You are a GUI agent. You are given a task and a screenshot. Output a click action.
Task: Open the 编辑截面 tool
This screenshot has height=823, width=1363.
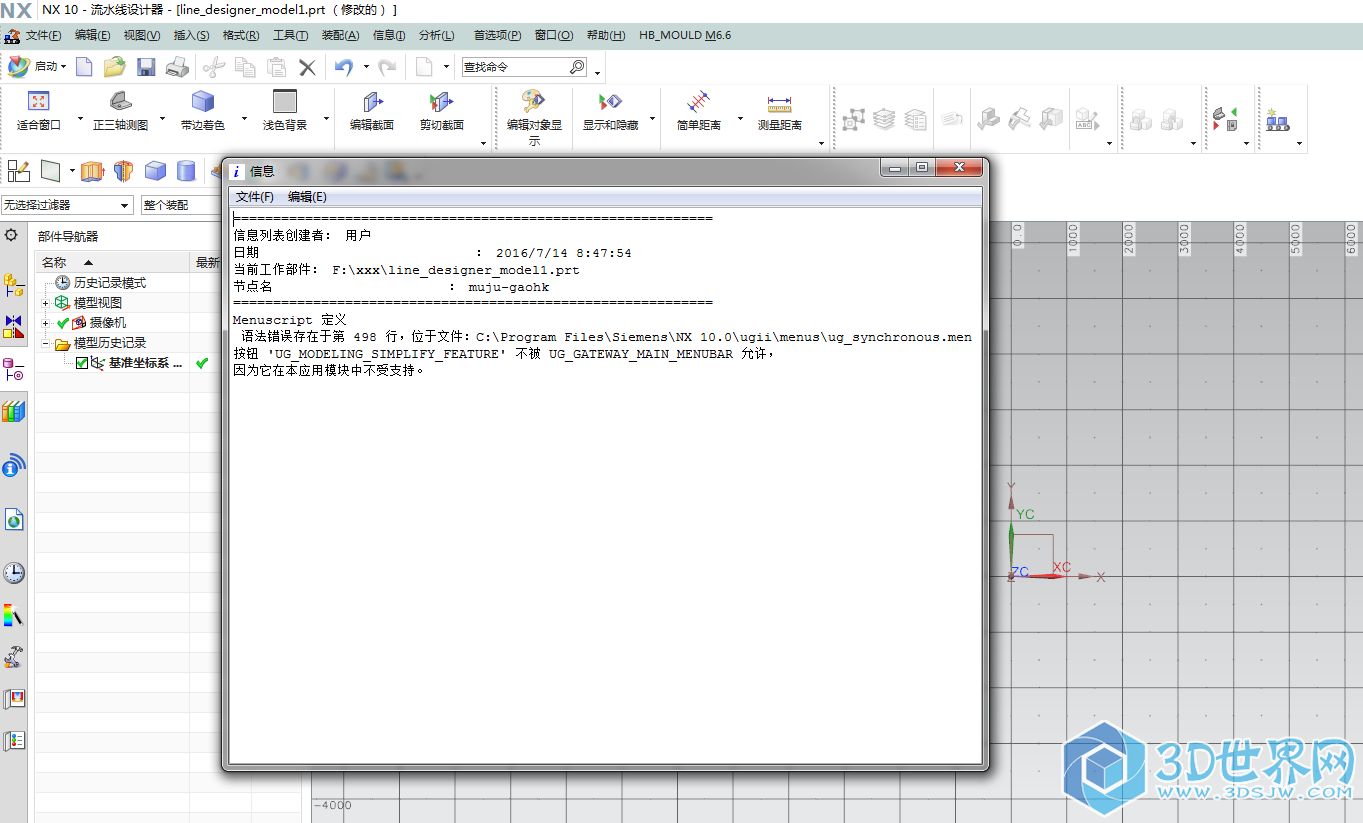pyautogui.click(x=372, y=111)
